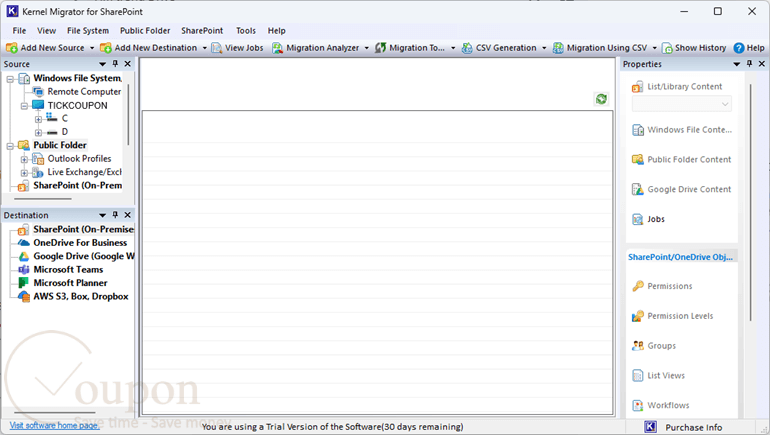This screenshot has width=770, height=435.
Task: Open the Add New Source dropdown arrow
Action: [92, 48]
